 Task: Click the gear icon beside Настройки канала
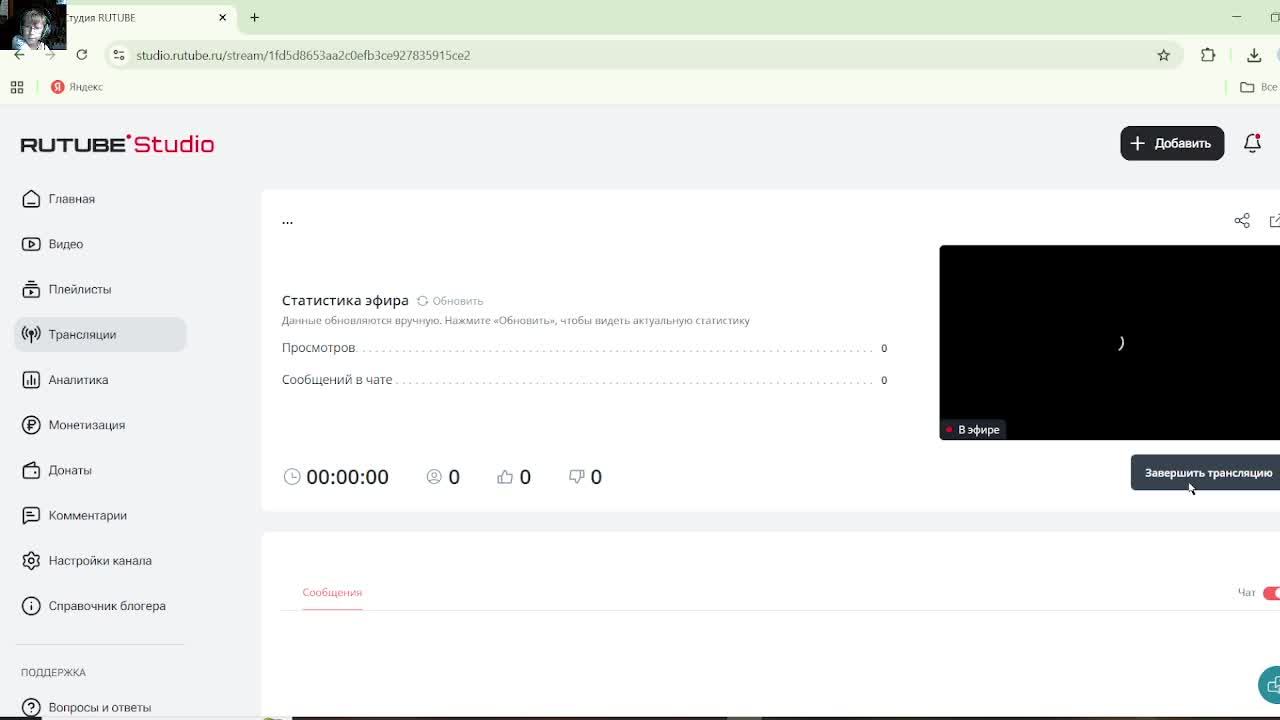coord(31,560)
